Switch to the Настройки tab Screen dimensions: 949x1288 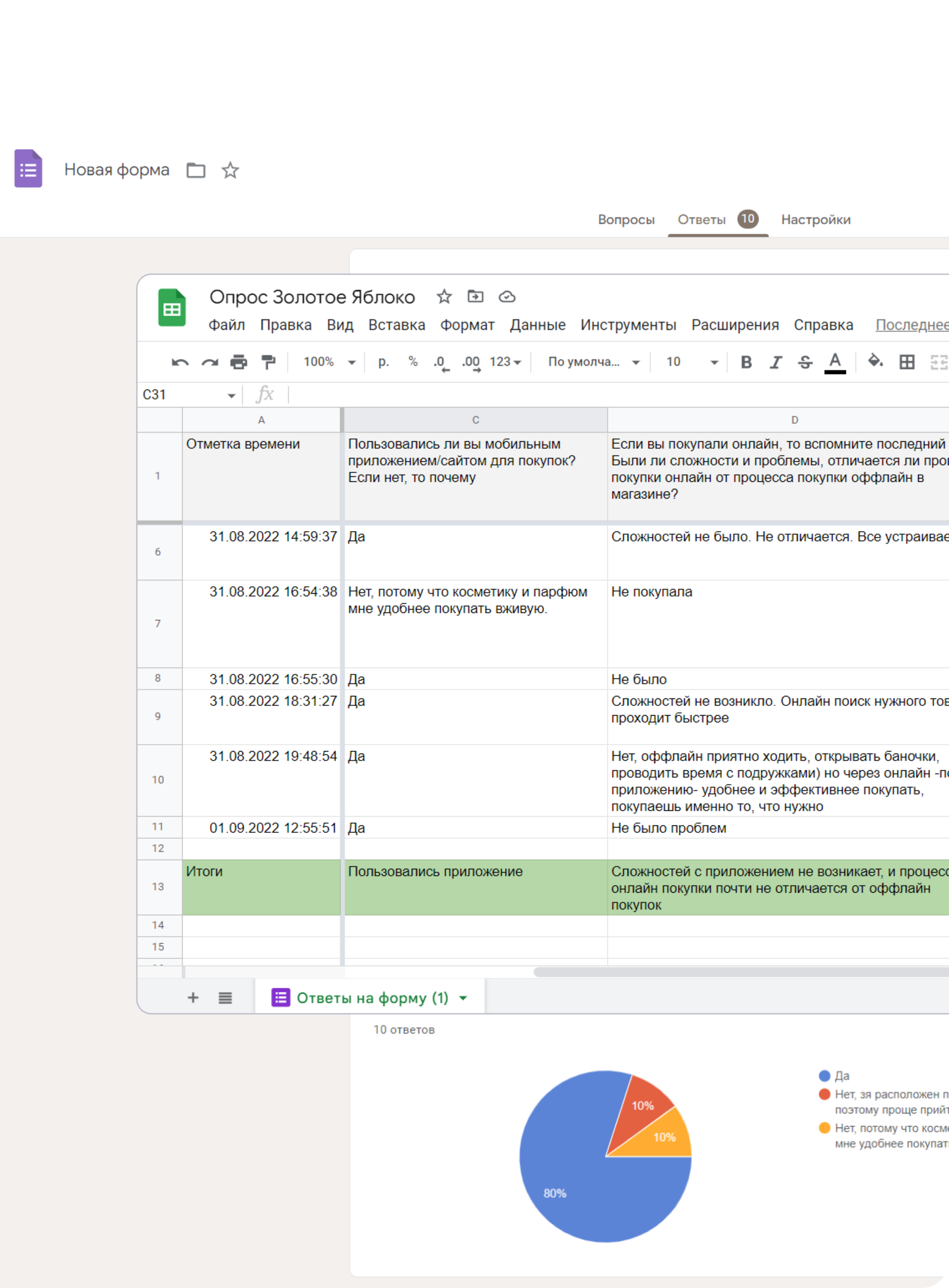click(816, 220)
